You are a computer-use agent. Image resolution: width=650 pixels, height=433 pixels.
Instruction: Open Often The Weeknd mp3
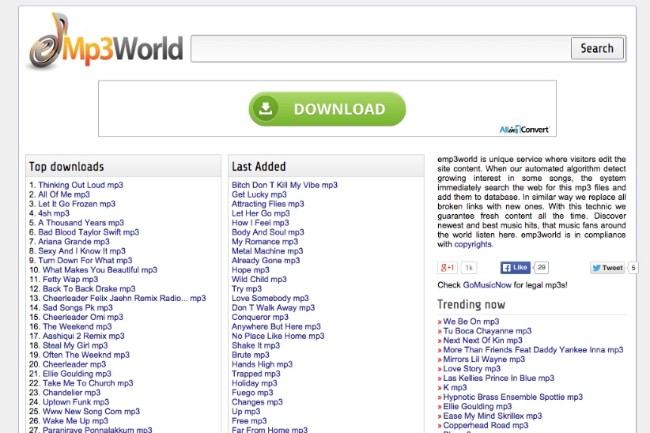coord(86,355)
